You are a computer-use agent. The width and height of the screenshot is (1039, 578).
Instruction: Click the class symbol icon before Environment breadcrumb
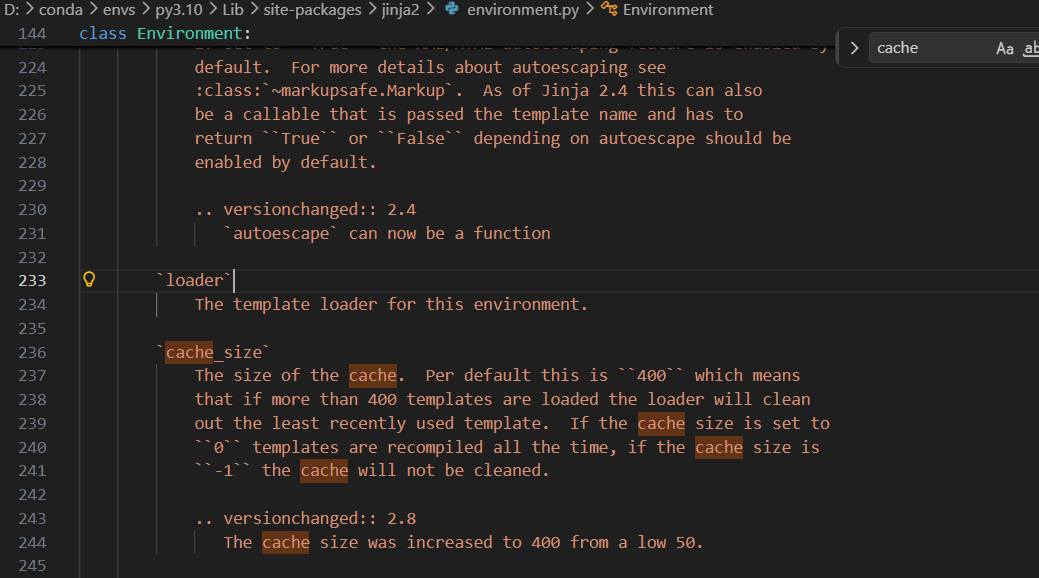[609, 9]
